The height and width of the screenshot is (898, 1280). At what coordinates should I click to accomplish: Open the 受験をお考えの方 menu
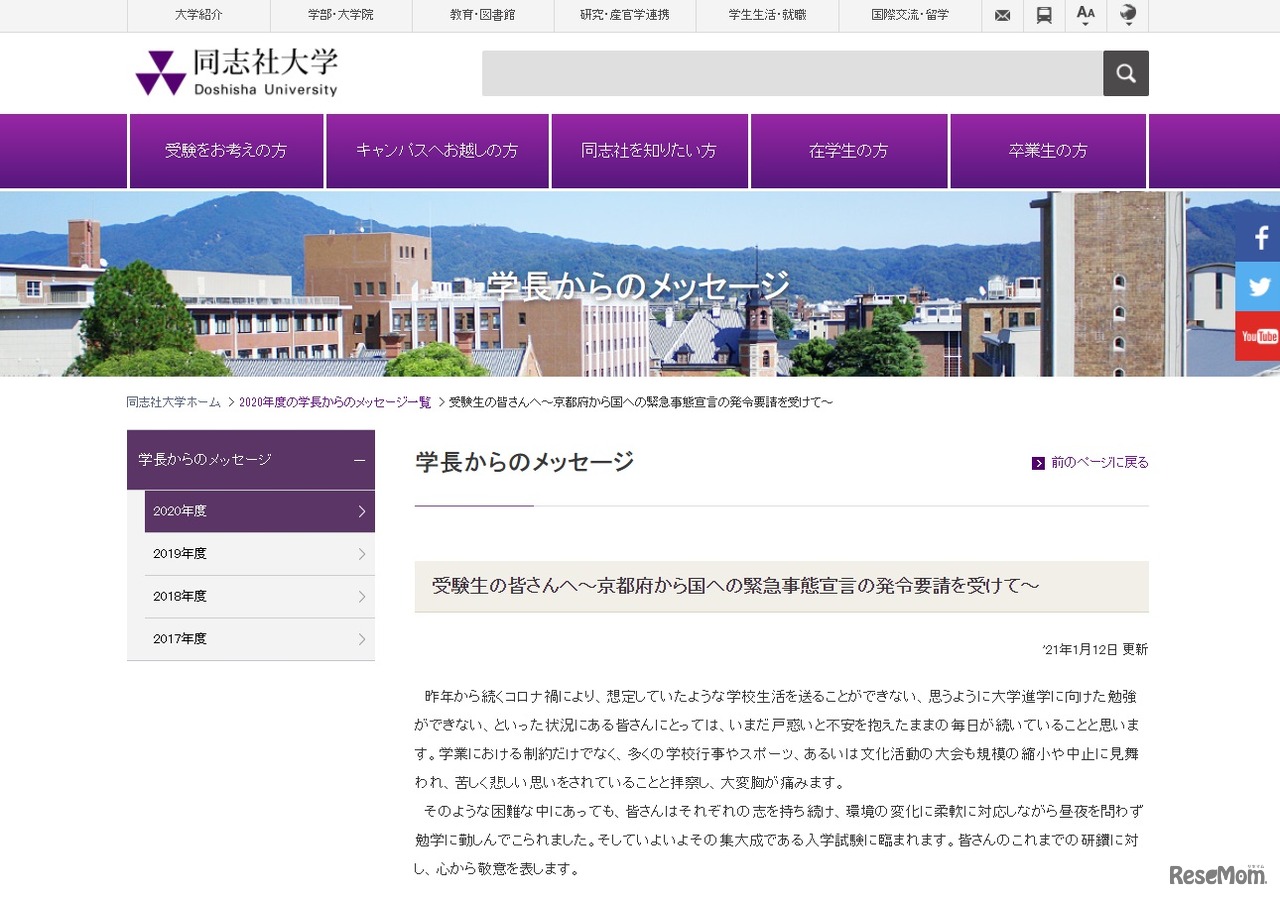(226, 150)
